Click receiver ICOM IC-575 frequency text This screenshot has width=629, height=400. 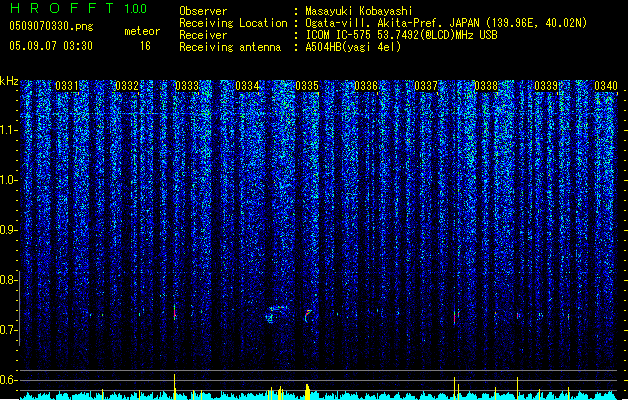[x=401, y=35]
